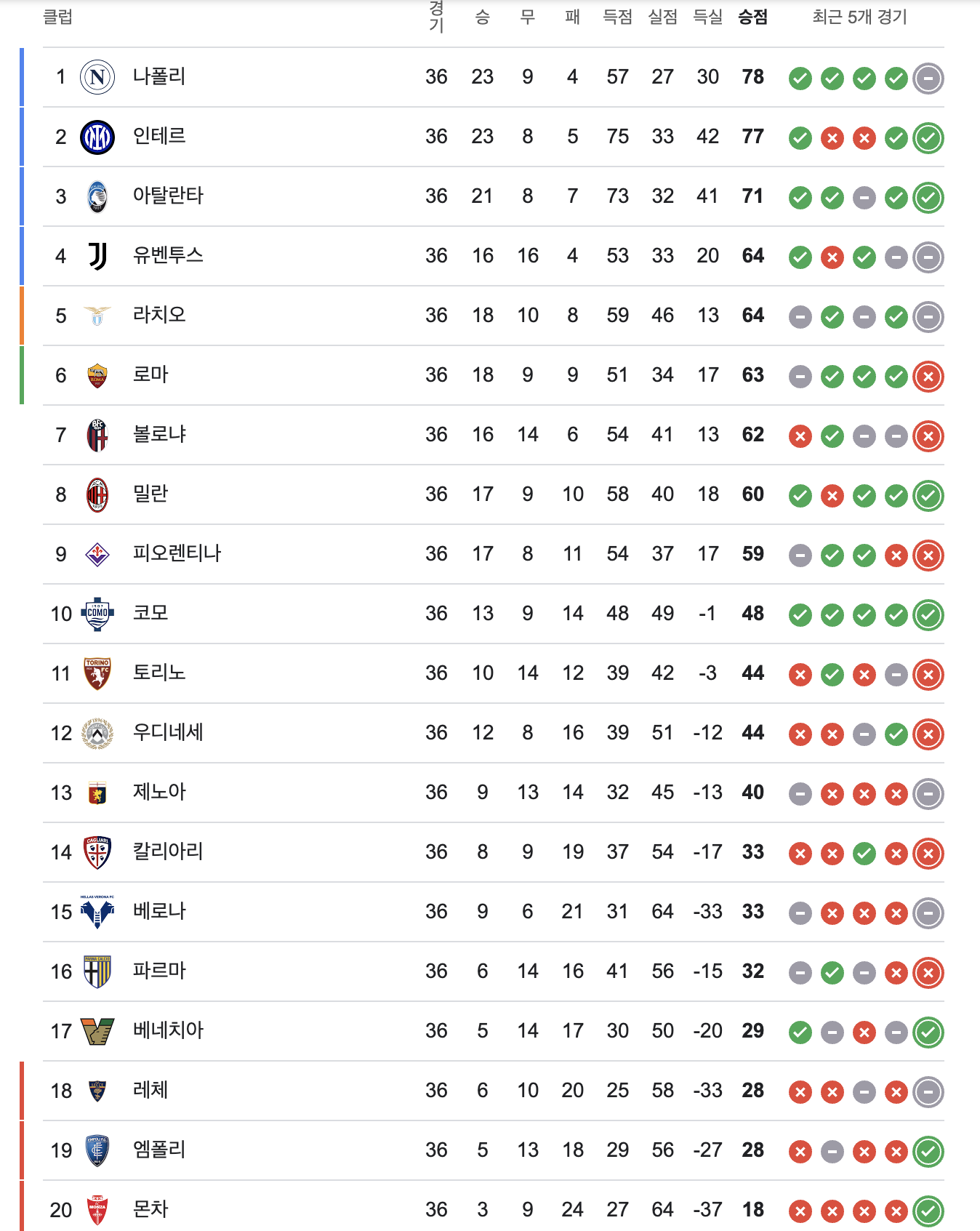Click the Inter club crest icon
Screen dimensions: 980x1231
click(97, 137)
